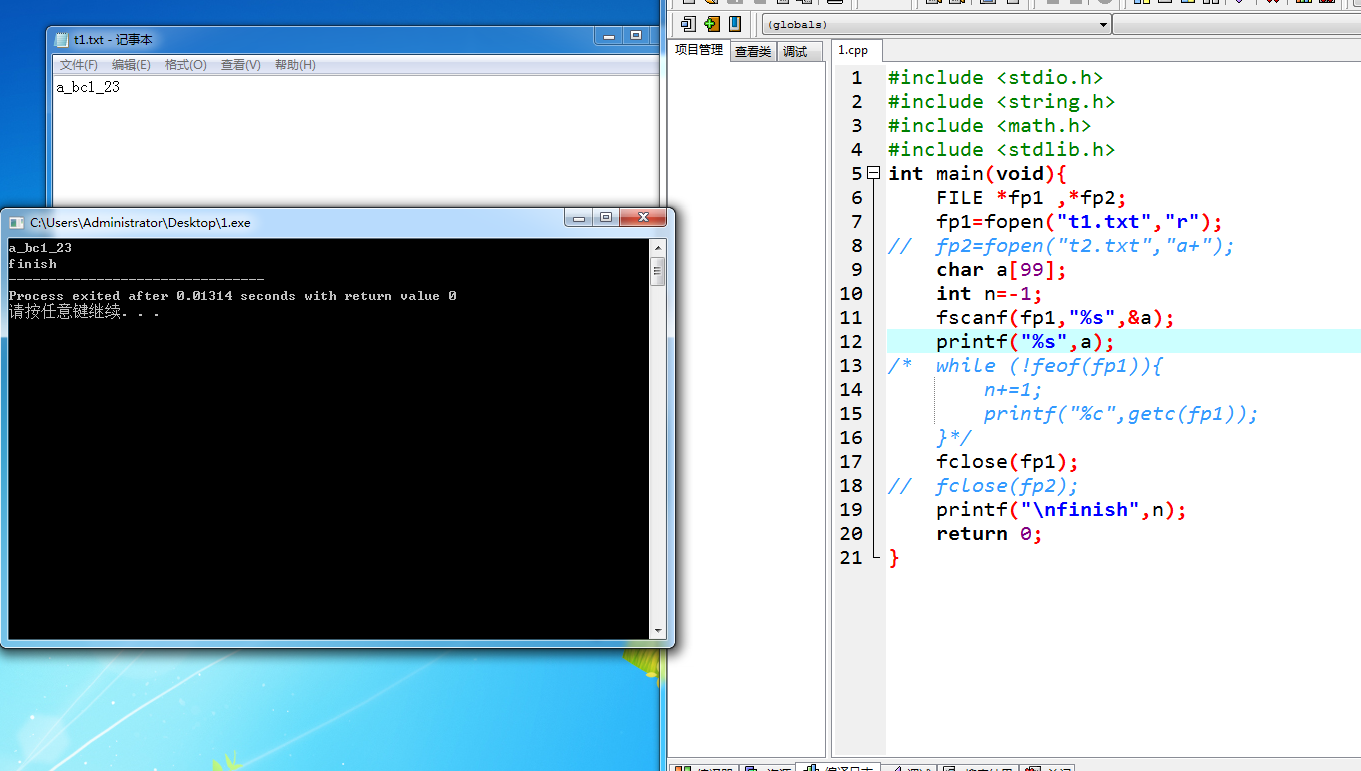Click line number 1 in the gutter
Image resolution: width=1361 pixels, height=771 pixels.
[x=856, y=77]
